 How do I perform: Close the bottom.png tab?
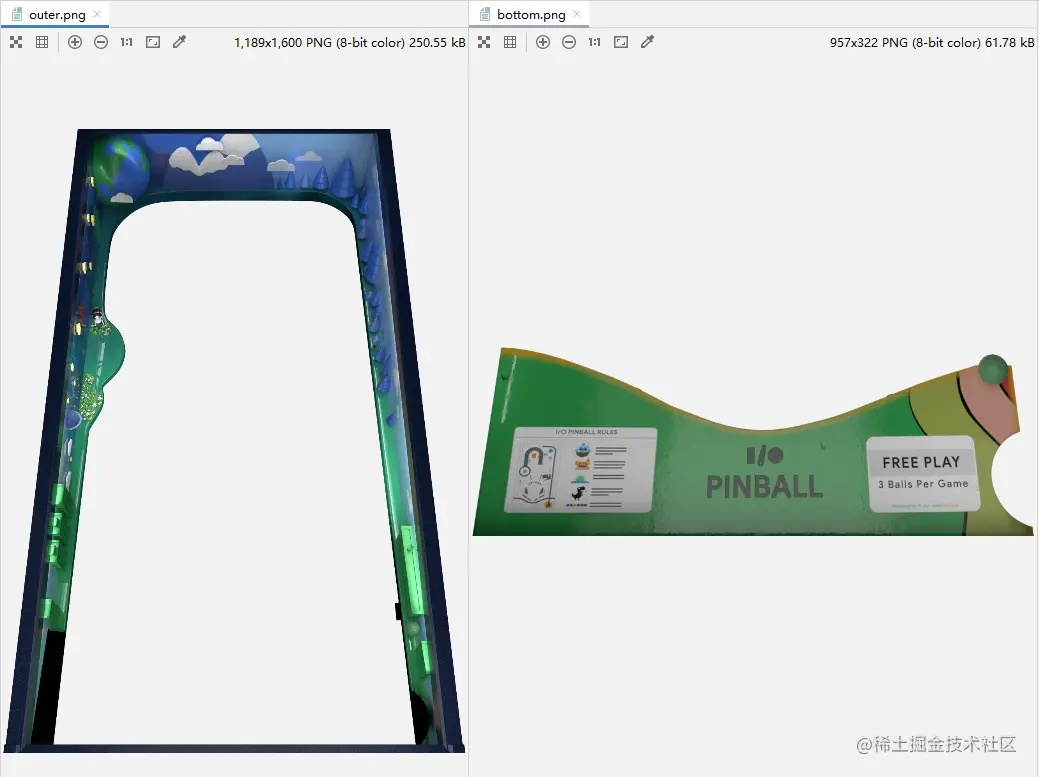577,14
